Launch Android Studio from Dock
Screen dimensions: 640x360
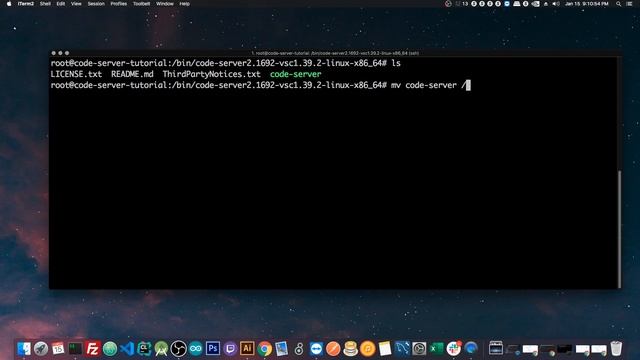pos(161,349)
